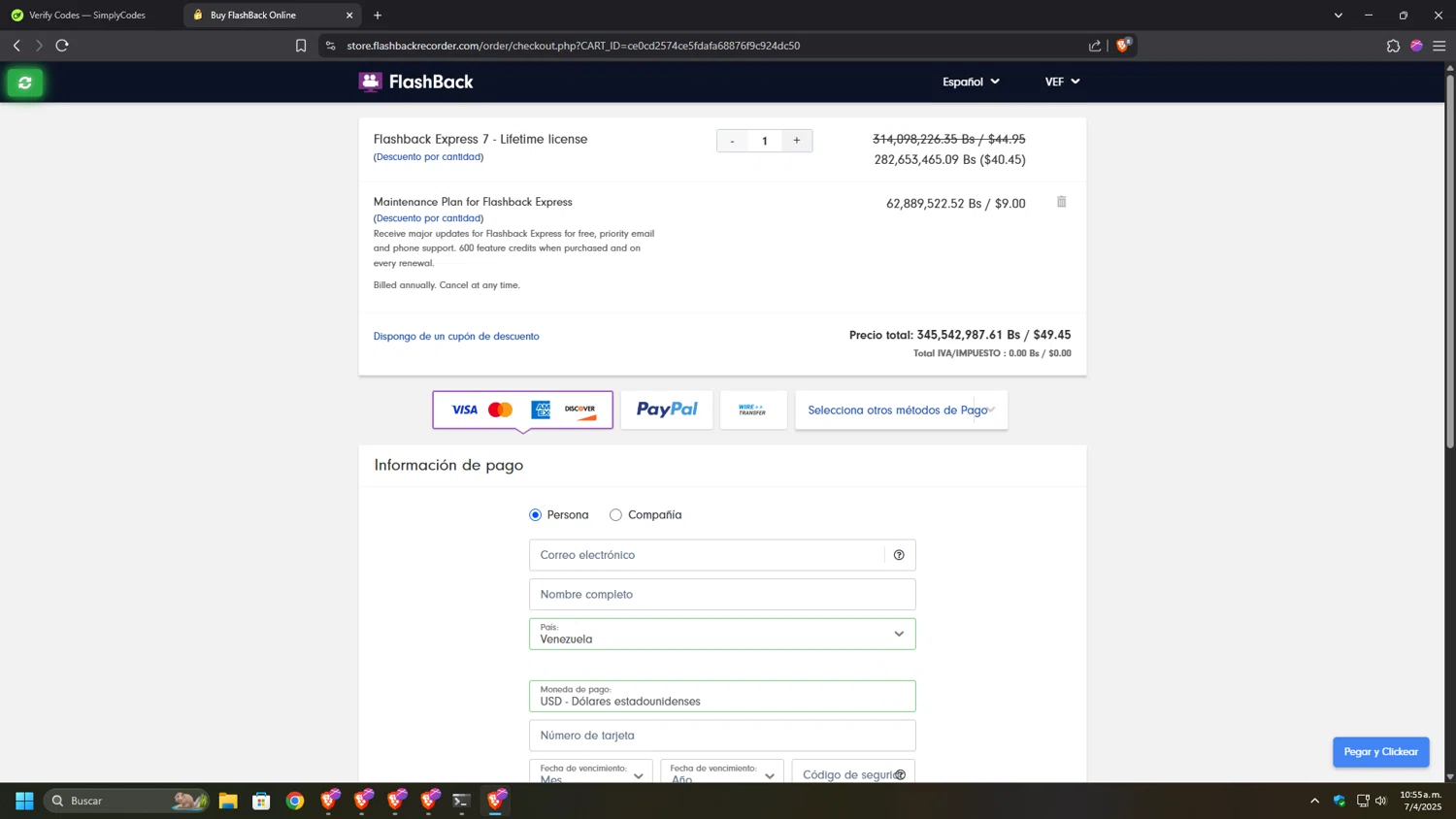Click the purple profile icon in toolbar
Image resolution: width=1456 pixels, height=819 pixels.
[x=1416, y=46]
